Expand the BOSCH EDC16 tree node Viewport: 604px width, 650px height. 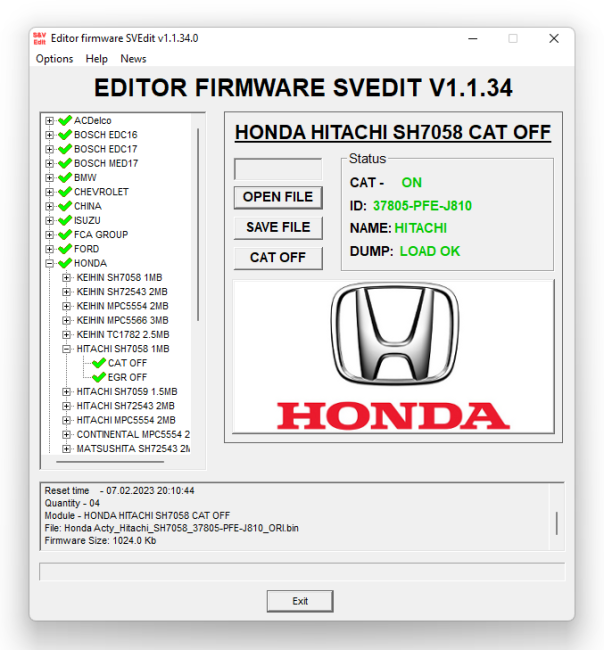(x=49, y=135)
